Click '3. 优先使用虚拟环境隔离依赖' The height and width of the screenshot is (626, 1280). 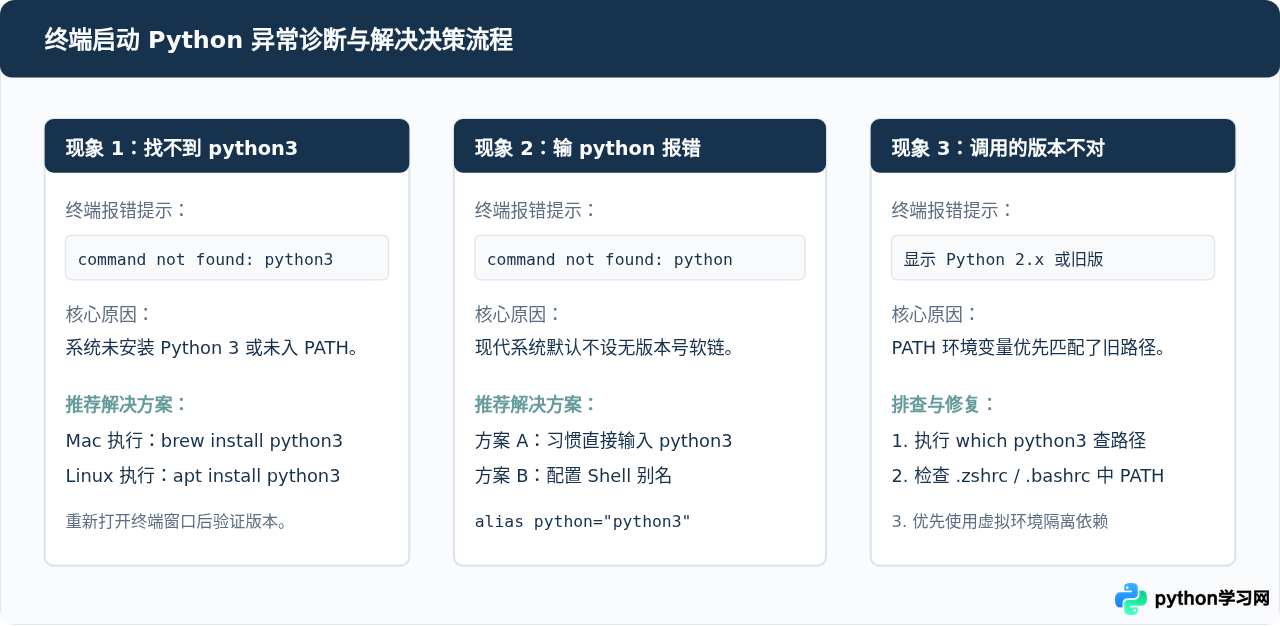point(1000,521)
